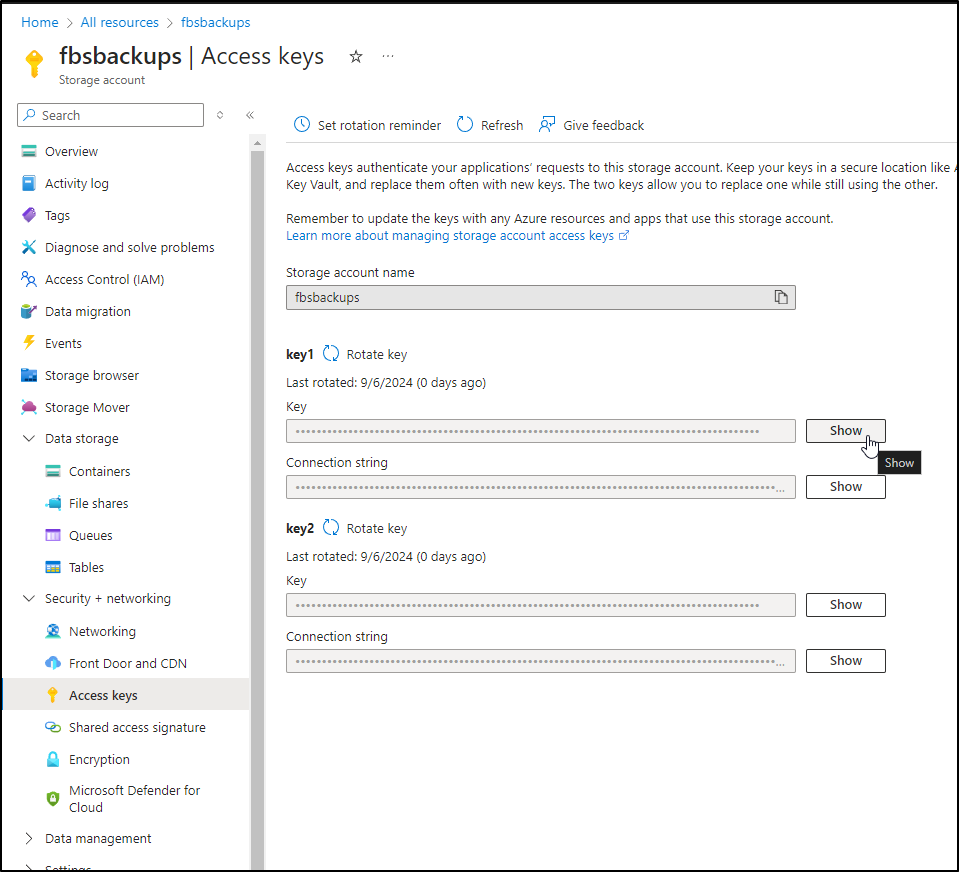Go to Home breadcrumb link
959x872 pixels.
pyautogui.click(x=40, y=22)
